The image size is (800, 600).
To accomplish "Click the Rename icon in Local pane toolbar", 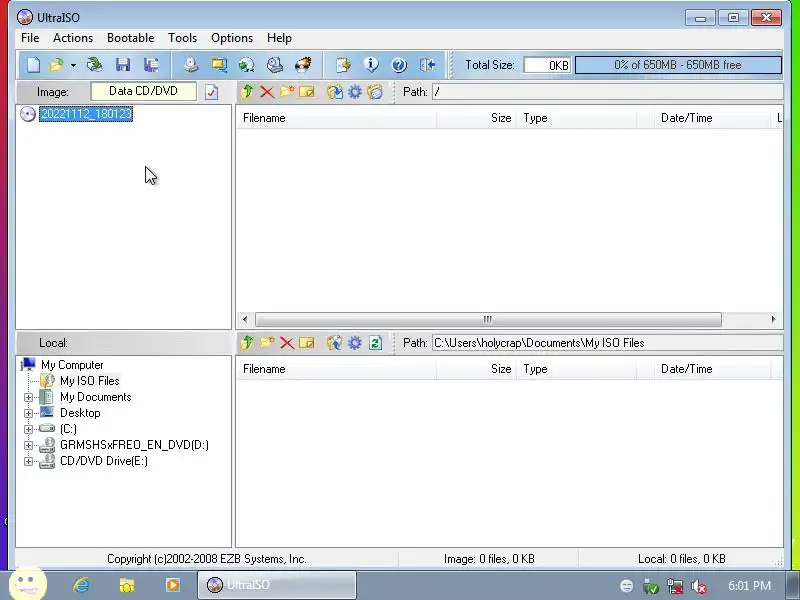I will point(307,343).
